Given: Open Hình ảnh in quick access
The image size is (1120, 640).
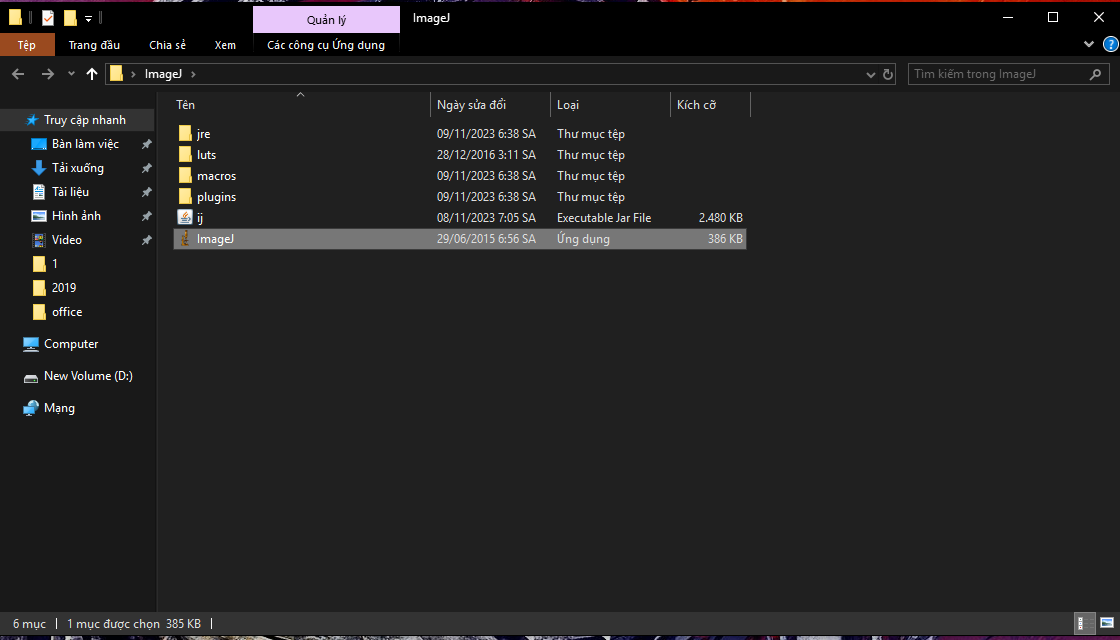Looking at the screenshot, I should pyautogui.click(x=76, y=216).
